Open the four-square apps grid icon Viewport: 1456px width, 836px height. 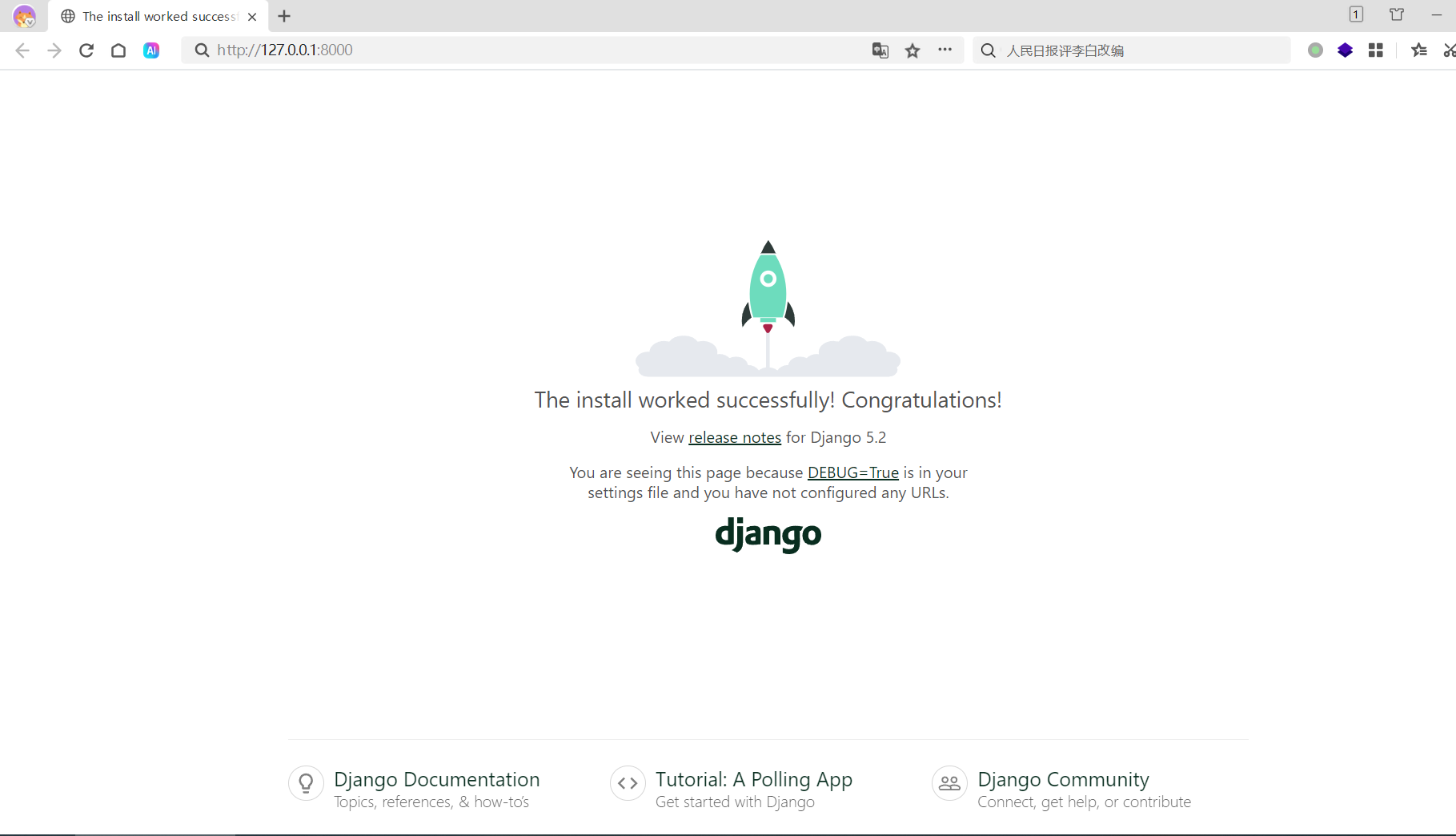tap(1376, 50)
